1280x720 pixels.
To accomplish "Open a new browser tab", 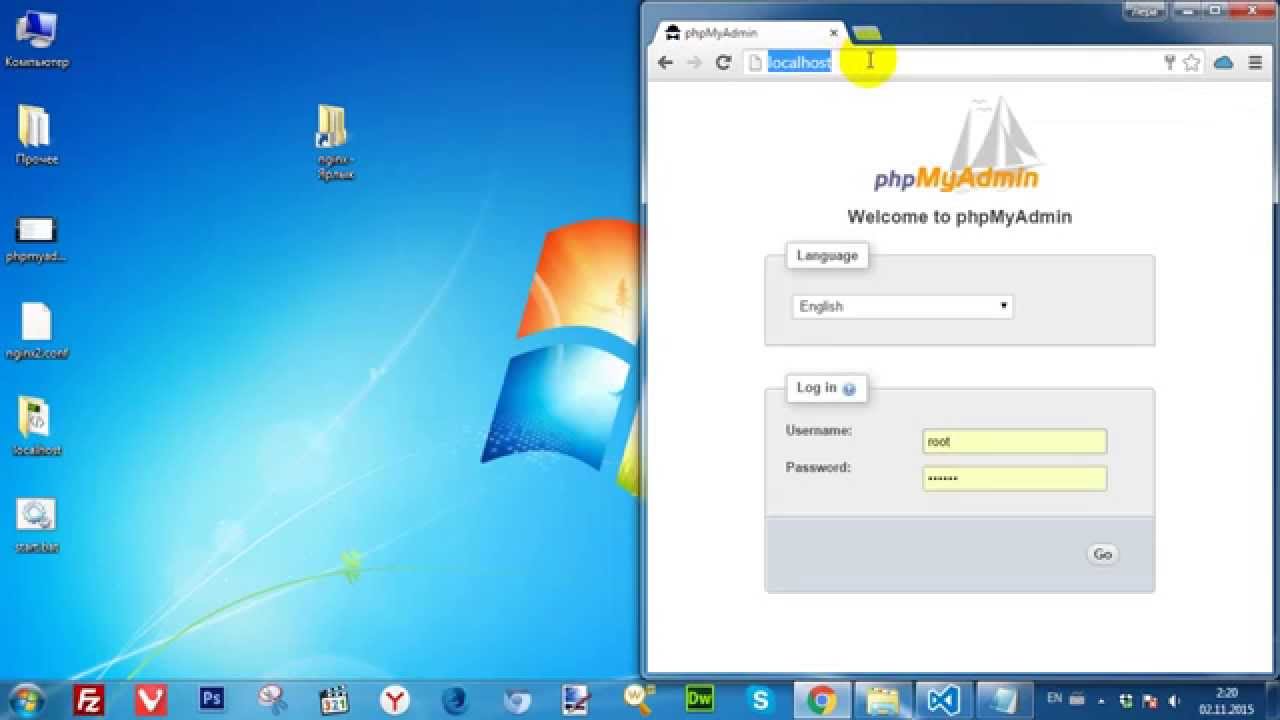I will coord(866,33).
